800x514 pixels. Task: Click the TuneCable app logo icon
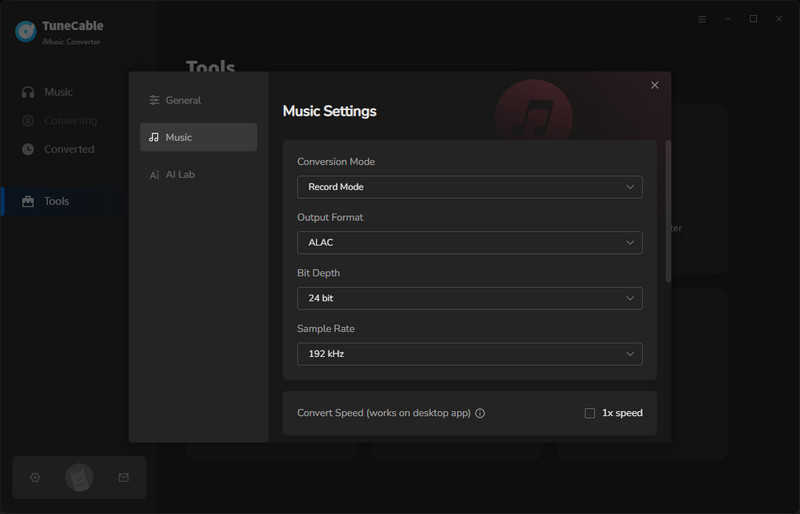pyautogui.click(x=26, y=31)
